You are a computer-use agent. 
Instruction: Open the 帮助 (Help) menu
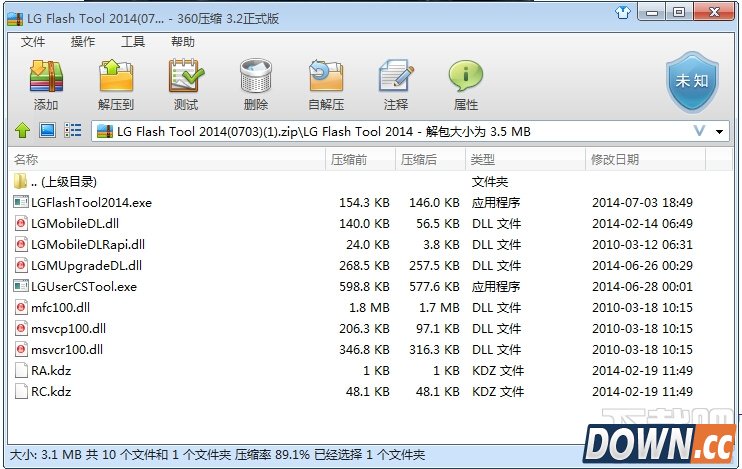click(x=183, y=42)
